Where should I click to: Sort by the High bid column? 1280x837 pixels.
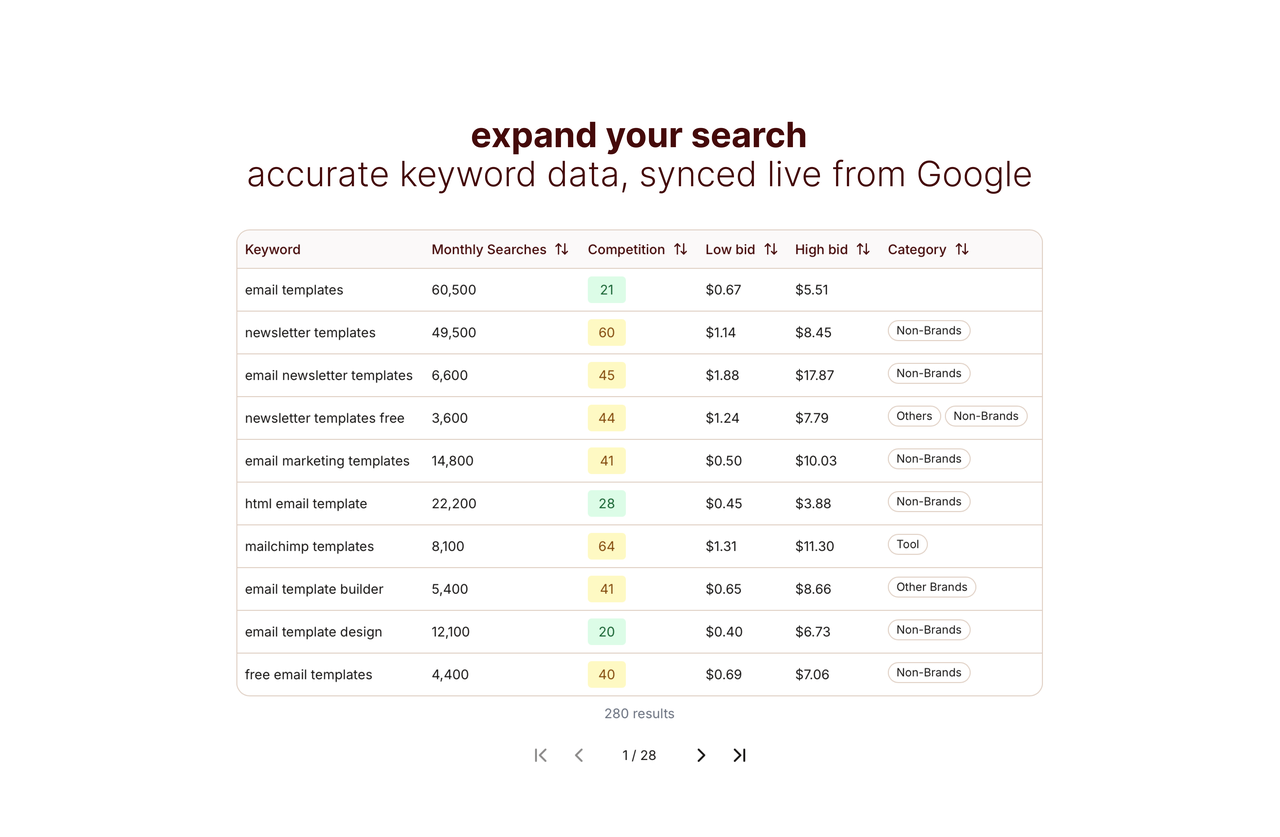(x=863, y=249)
